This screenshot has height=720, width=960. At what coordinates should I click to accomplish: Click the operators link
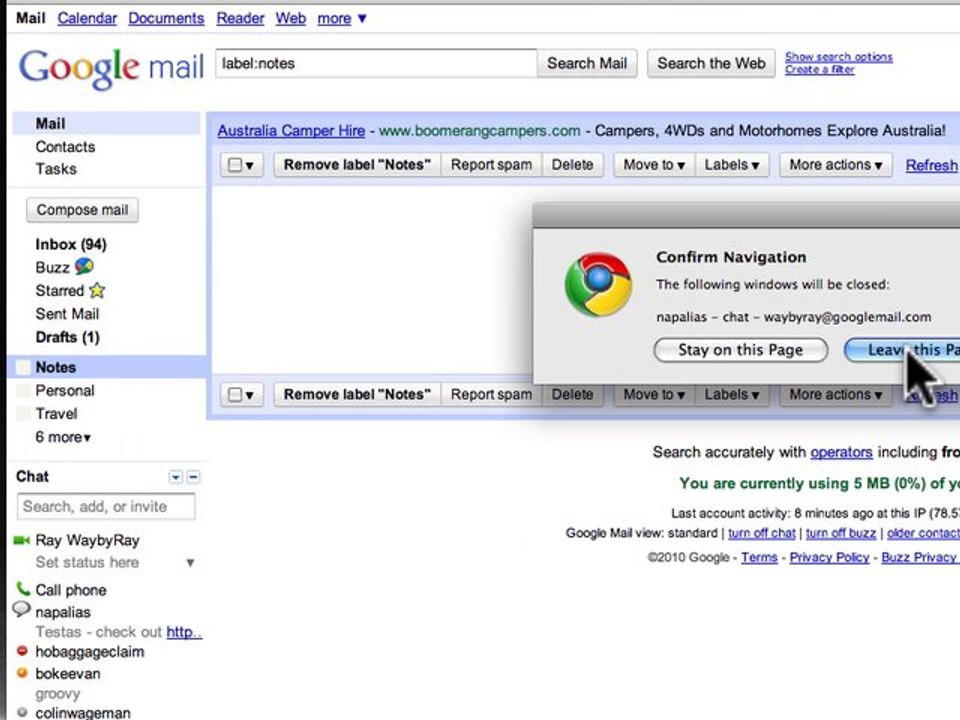pos(841,452)
